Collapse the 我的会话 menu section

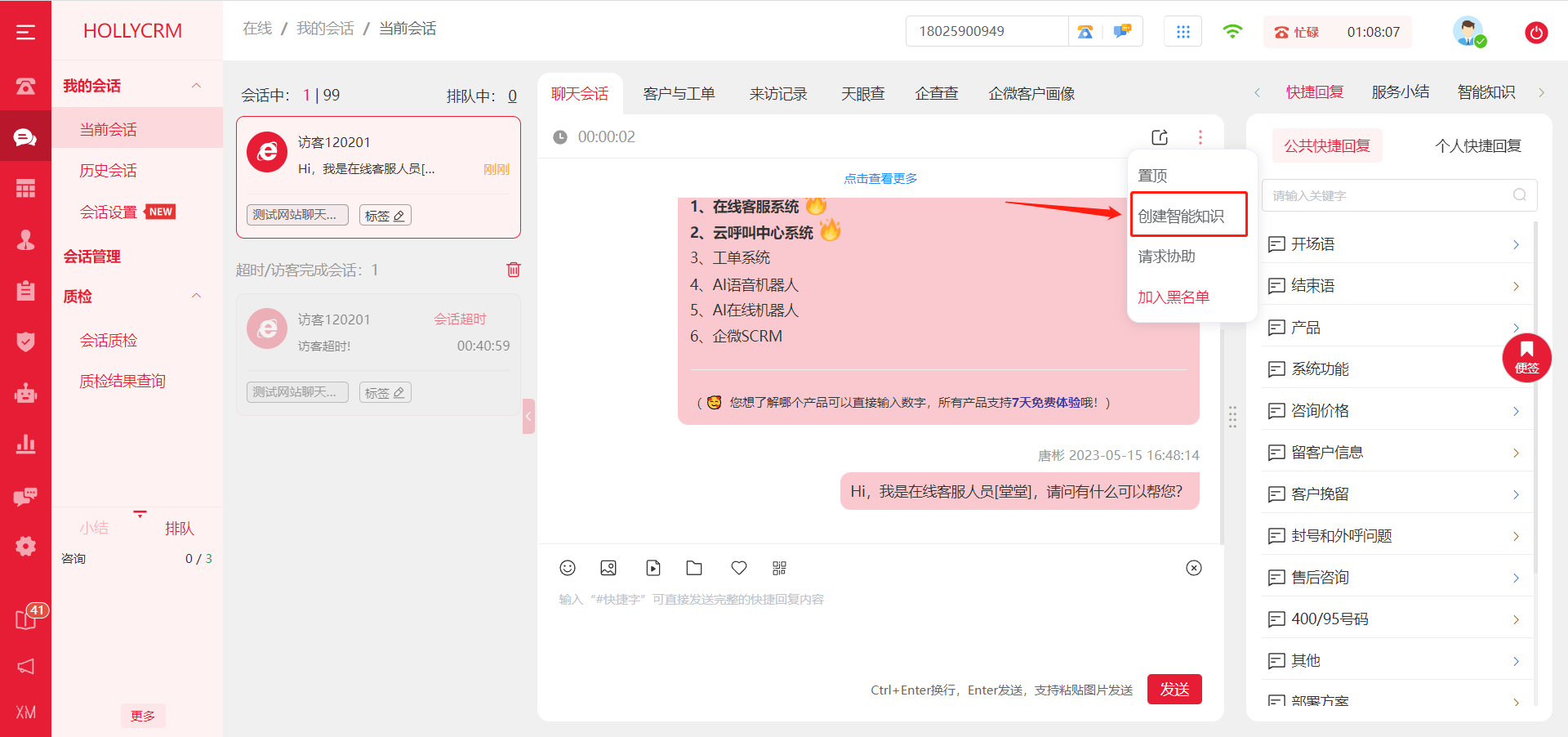(x=196, y=86)
